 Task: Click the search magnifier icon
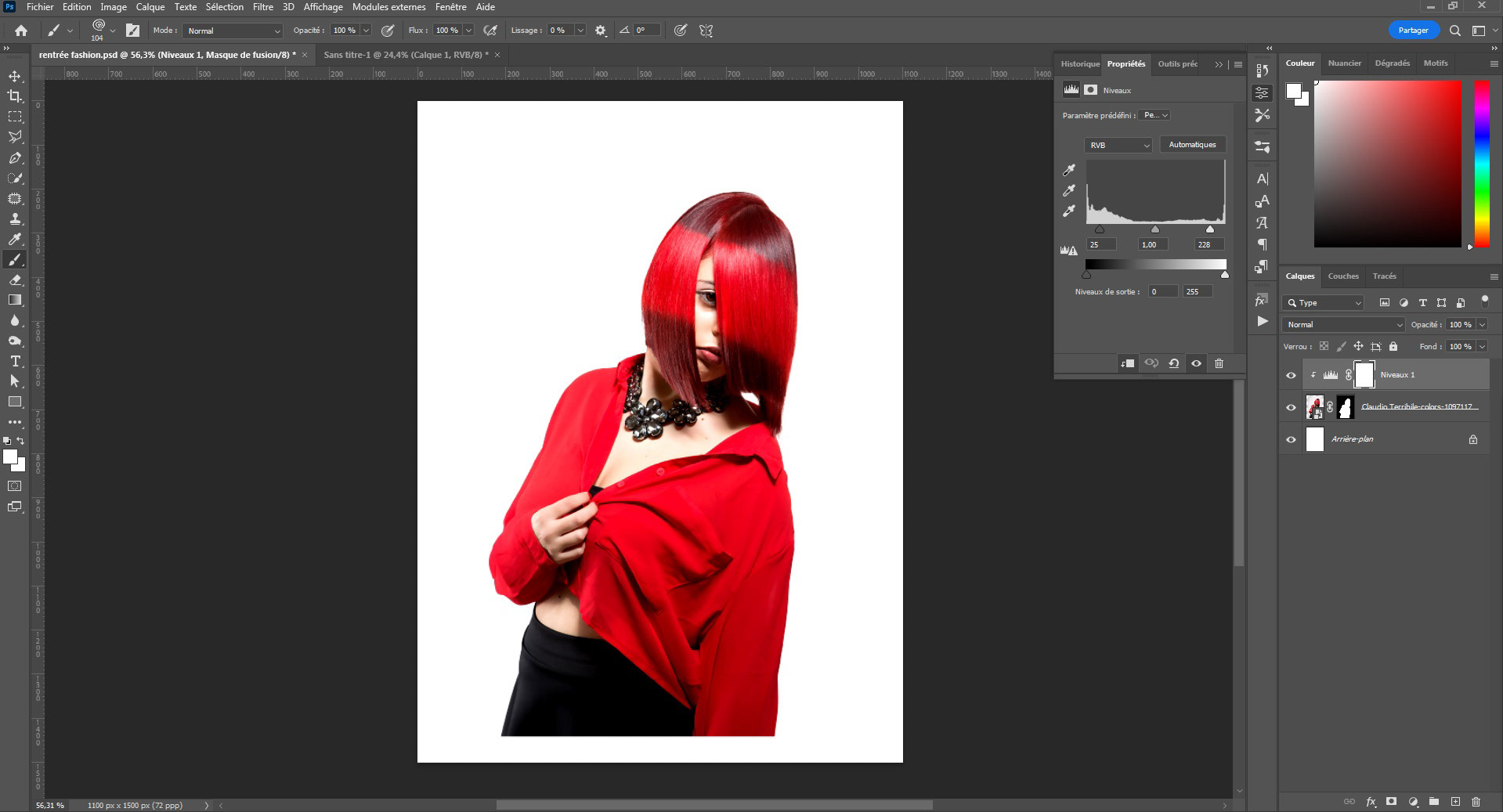[x=1454, y=31]
